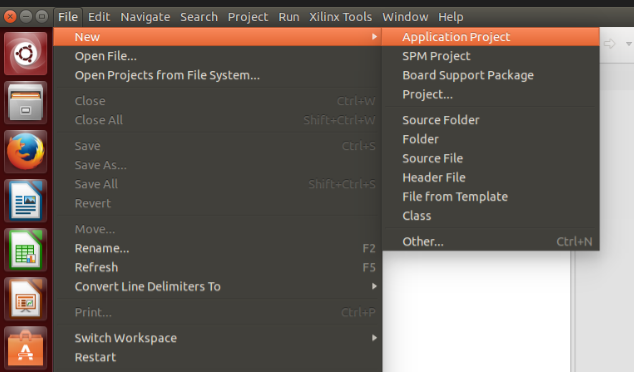
Task: Choose Board Support Package
Action: tap(491, 75)
